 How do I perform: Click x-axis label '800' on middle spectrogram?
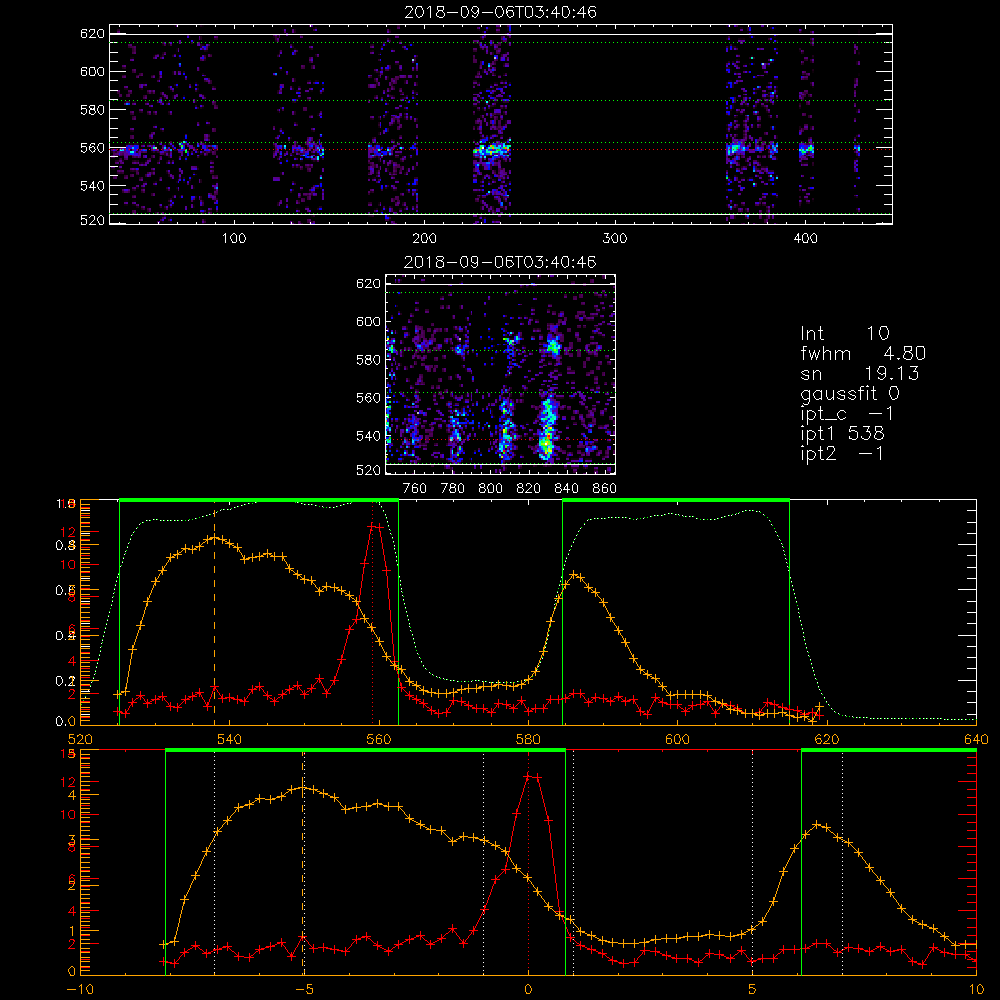tap(490, 489)
